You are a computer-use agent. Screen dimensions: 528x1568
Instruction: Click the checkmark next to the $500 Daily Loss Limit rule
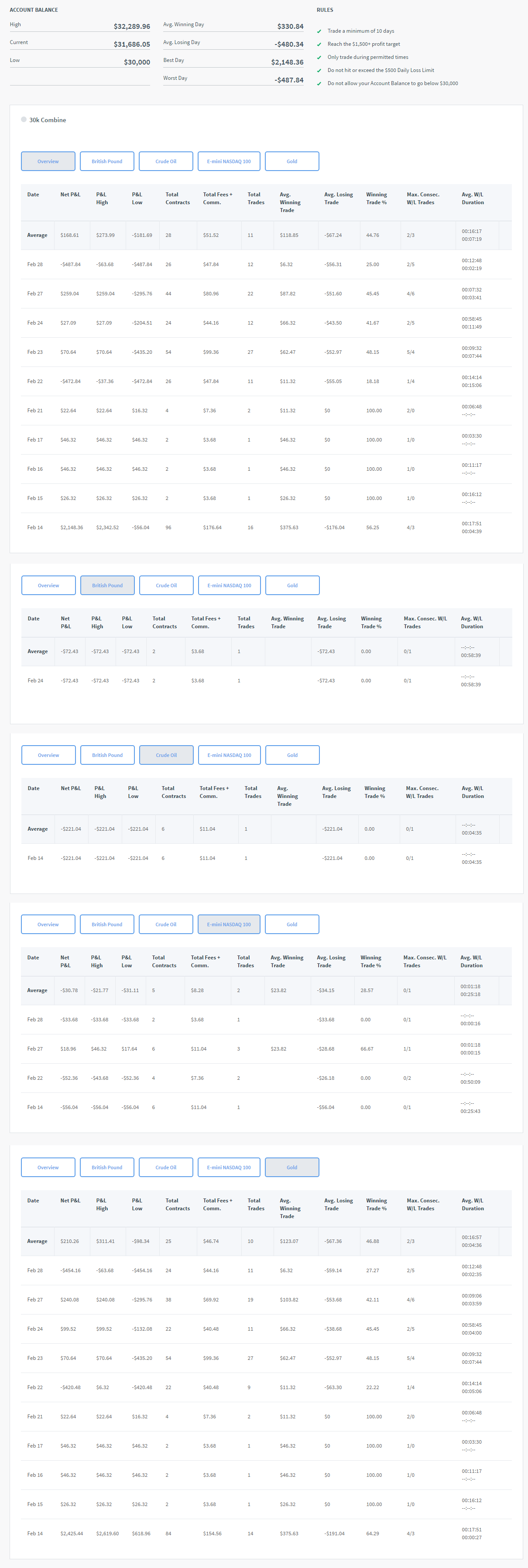pos(319,71)
